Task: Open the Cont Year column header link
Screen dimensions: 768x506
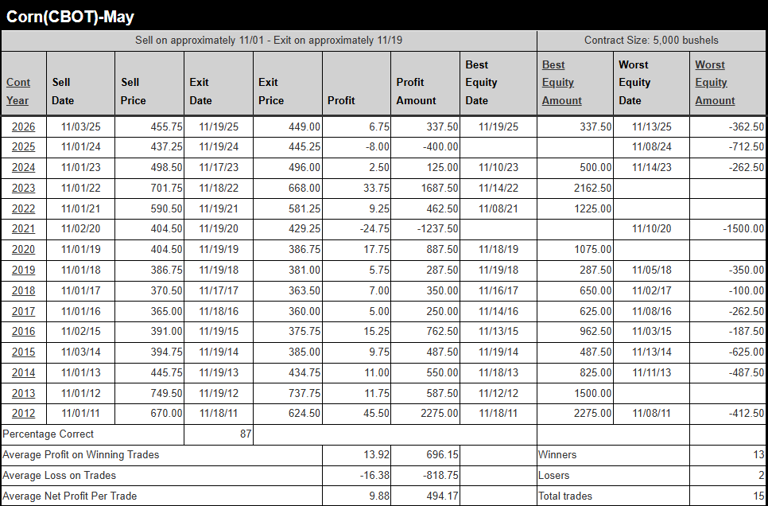Action: (x=18, y=91)
